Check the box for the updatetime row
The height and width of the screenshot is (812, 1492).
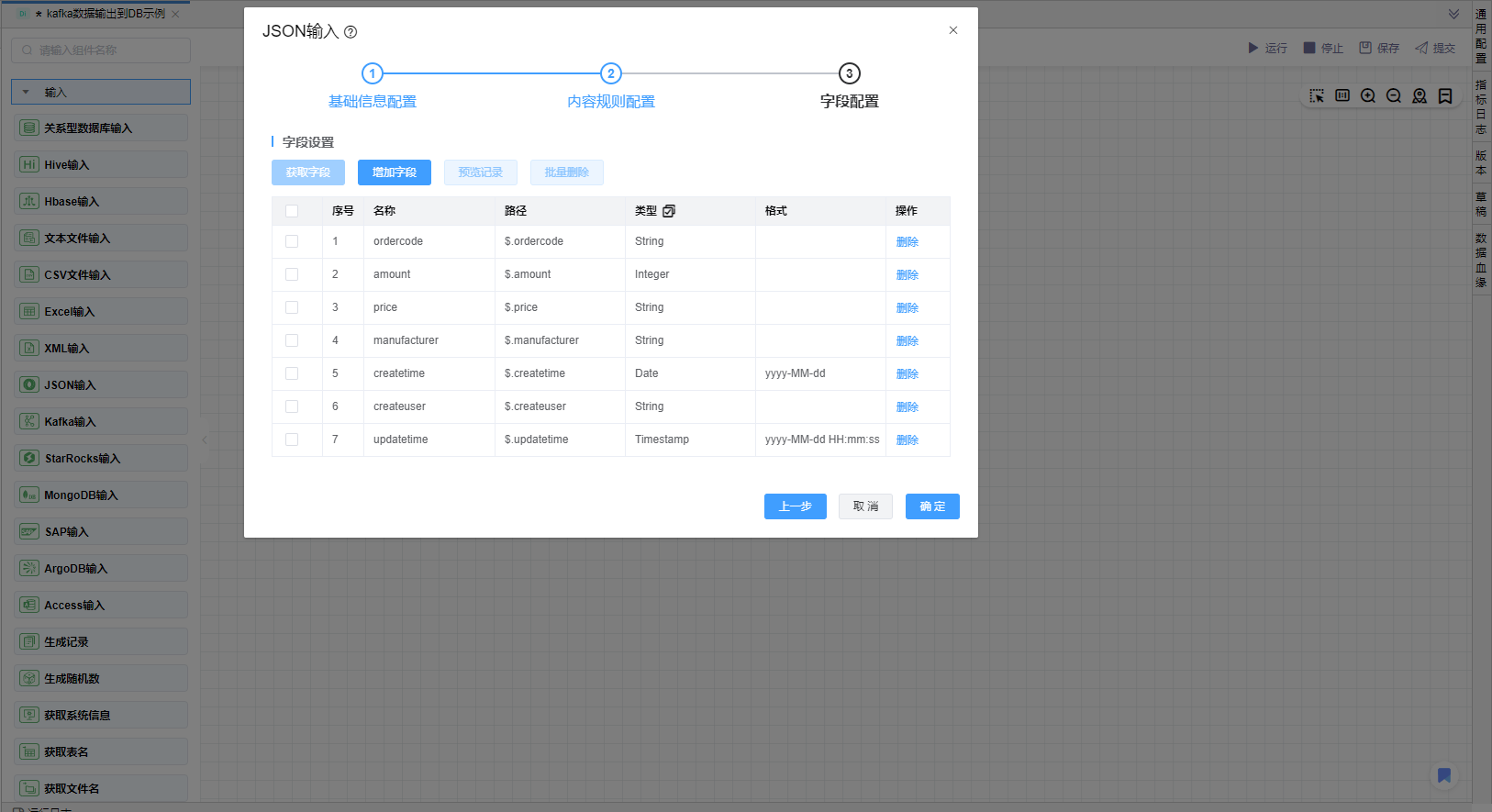[x=292, y=439]
